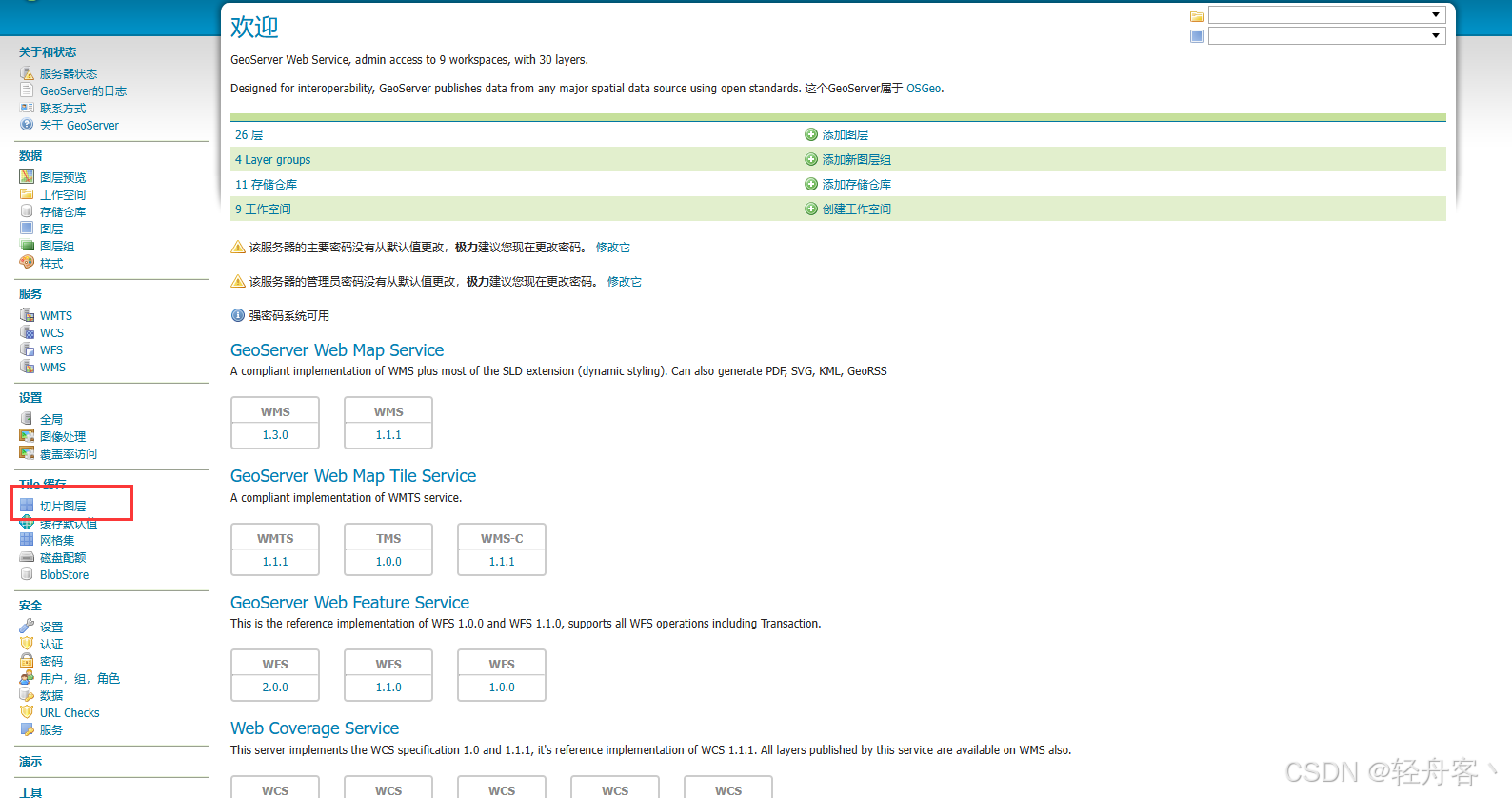Open GeoServer的日志 link
The height and width of the screenshot is (798, 1512).
tap(83, 91)
